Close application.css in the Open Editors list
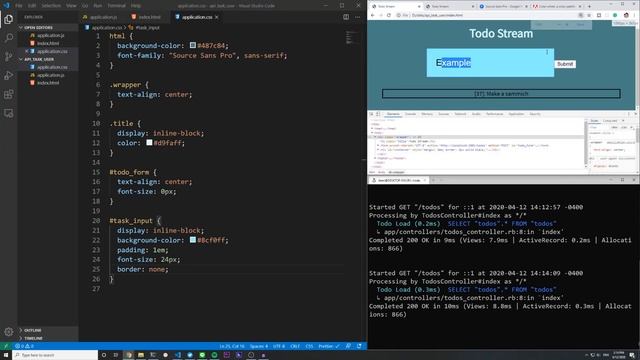This screenshot has height=360, width=640. 27,51
